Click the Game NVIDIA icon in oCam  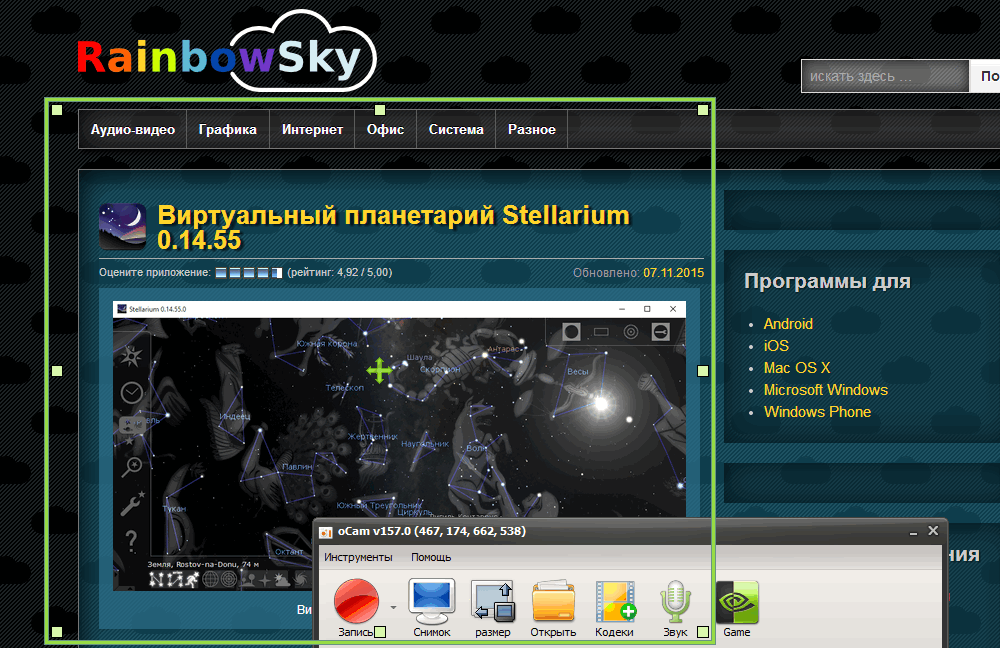[737, 601]
